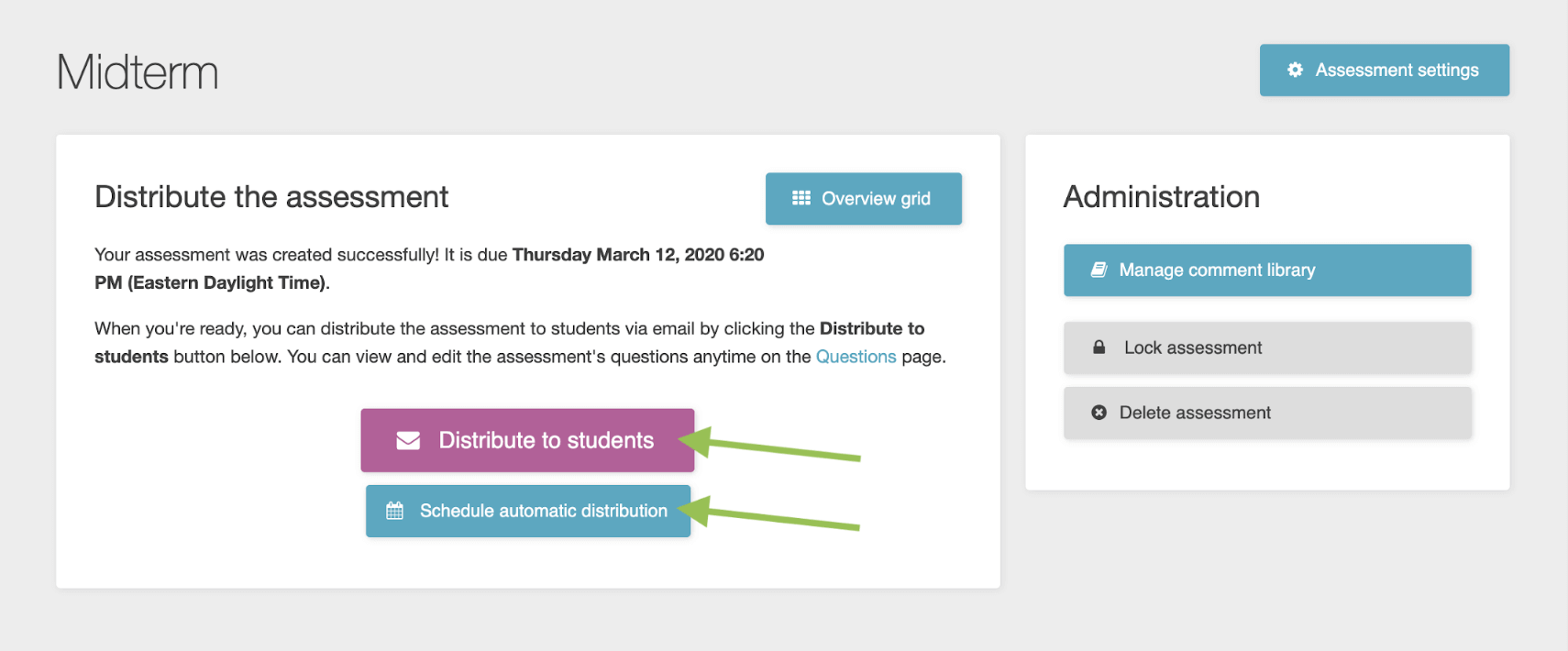Click the circled X icon on Delete assessment
1568x651 pixels.
(x=1099, y=412)
